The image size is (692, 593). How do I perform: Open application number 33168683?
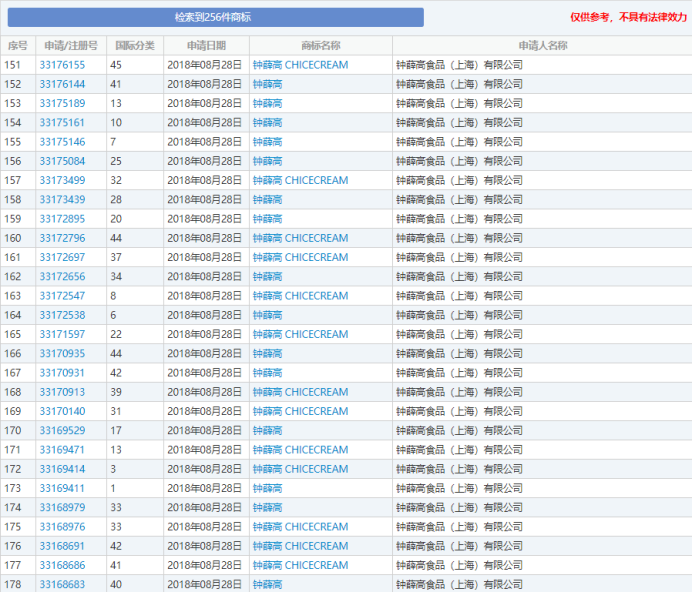click(x=62, y=585)
